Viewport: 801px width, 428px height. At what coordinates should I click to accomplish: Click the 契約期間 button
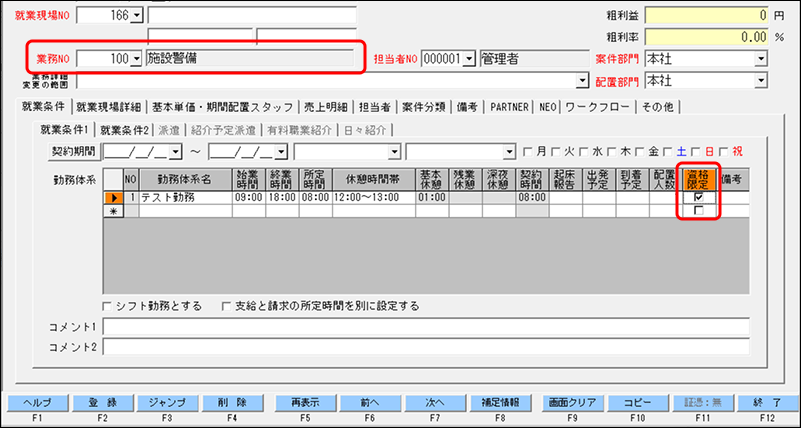[x=74, y=152]
